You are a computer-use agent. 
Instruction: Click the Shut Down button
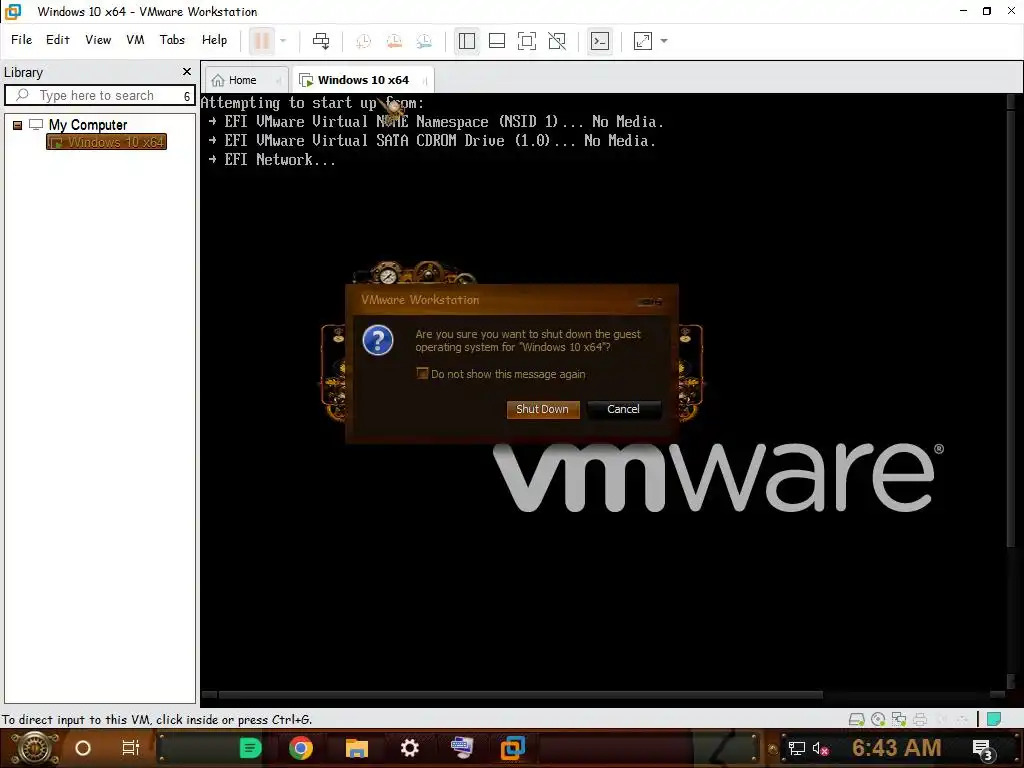tap(543, 409)
